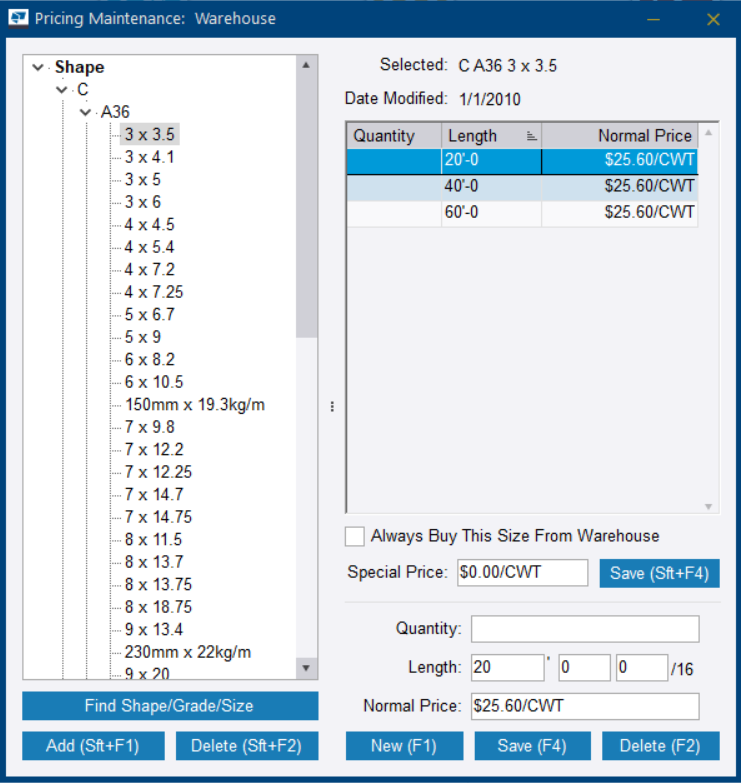Collapse the A36 grade node

point(85,112)
